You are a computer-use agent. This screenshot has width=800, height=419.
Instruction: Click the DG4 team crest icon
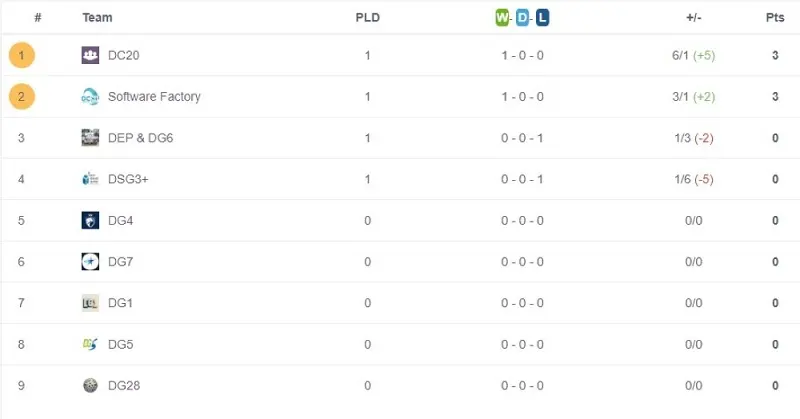pyautogui.click(x=90, y=221)
